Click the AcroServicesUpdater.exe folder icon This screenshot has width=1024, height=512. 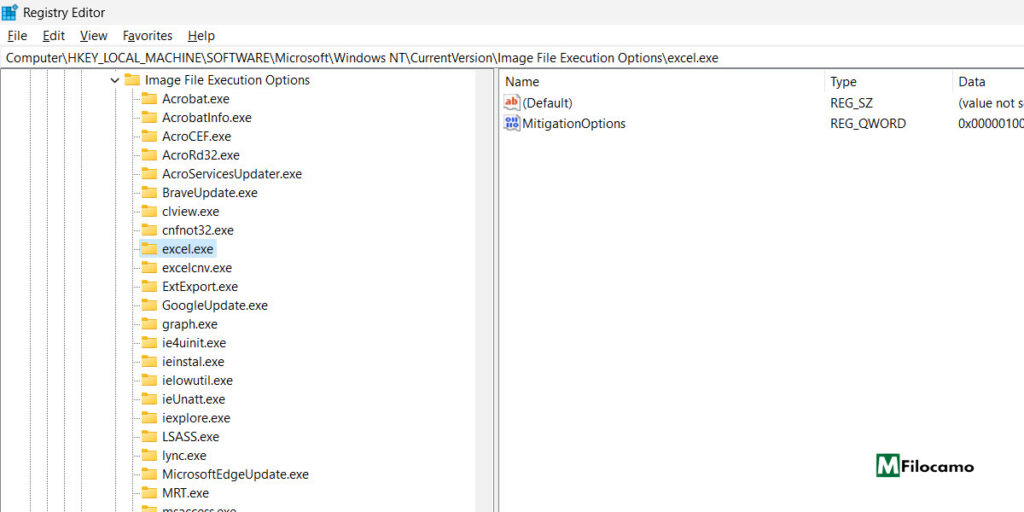(x=150, y=174)
